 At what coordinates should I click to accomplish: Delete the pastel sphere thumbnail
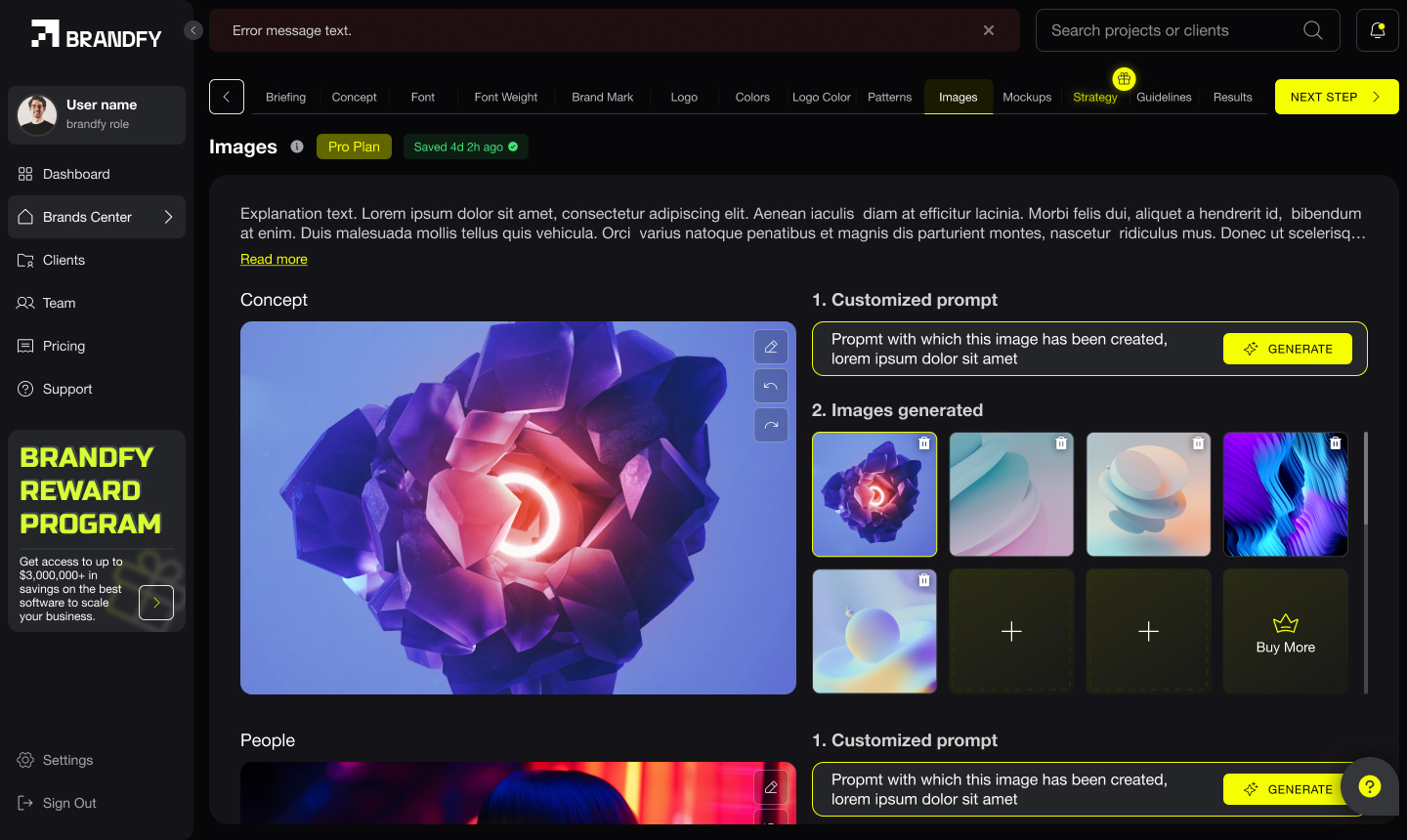click(924, 580)
